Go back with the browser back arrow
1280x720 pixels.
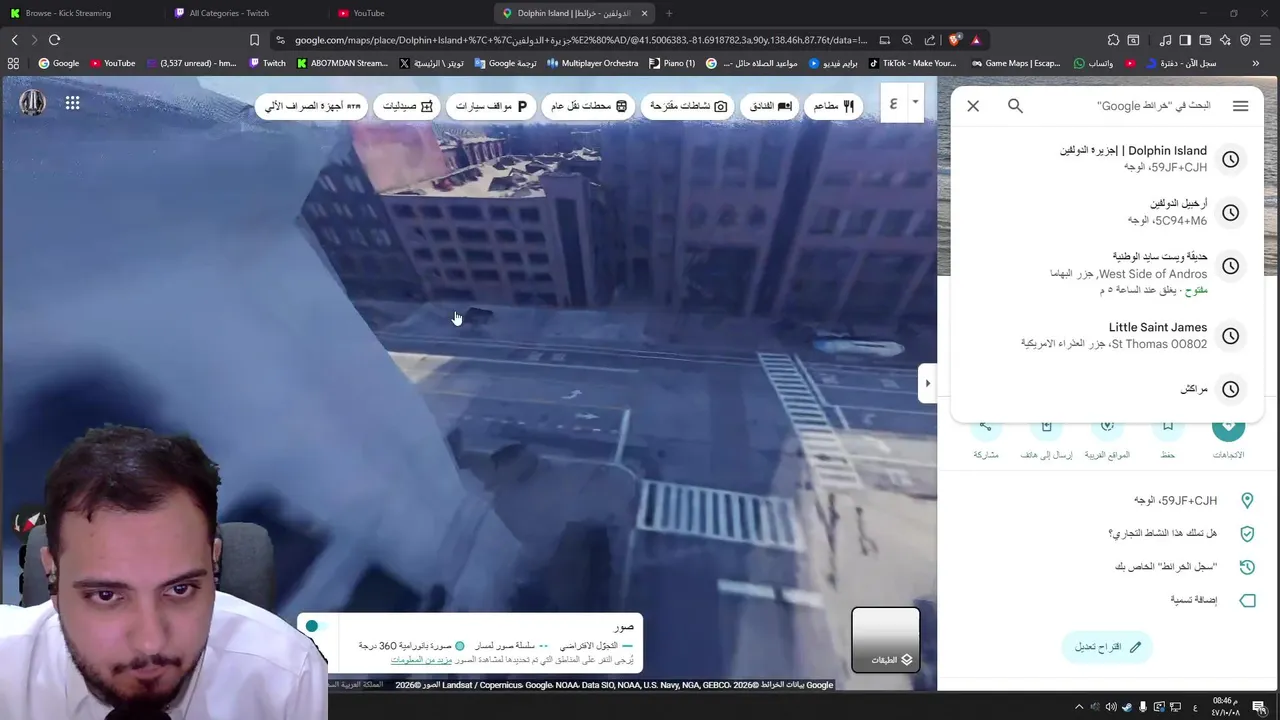click(x=15, y=40)
